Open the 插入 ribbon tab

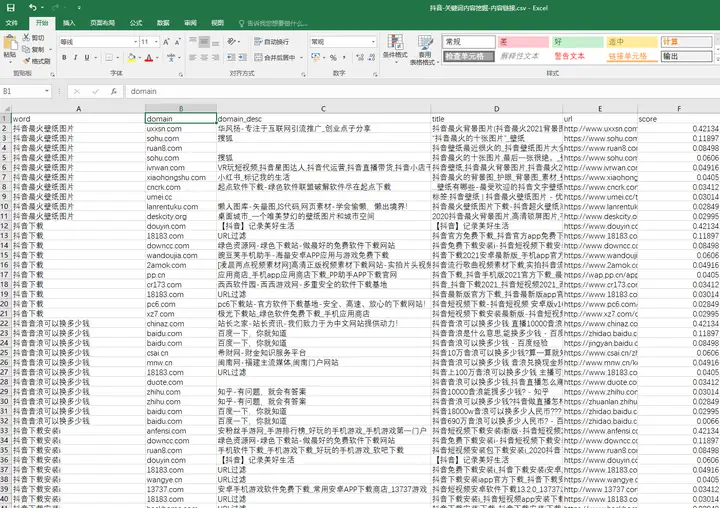tap(69, 23)
